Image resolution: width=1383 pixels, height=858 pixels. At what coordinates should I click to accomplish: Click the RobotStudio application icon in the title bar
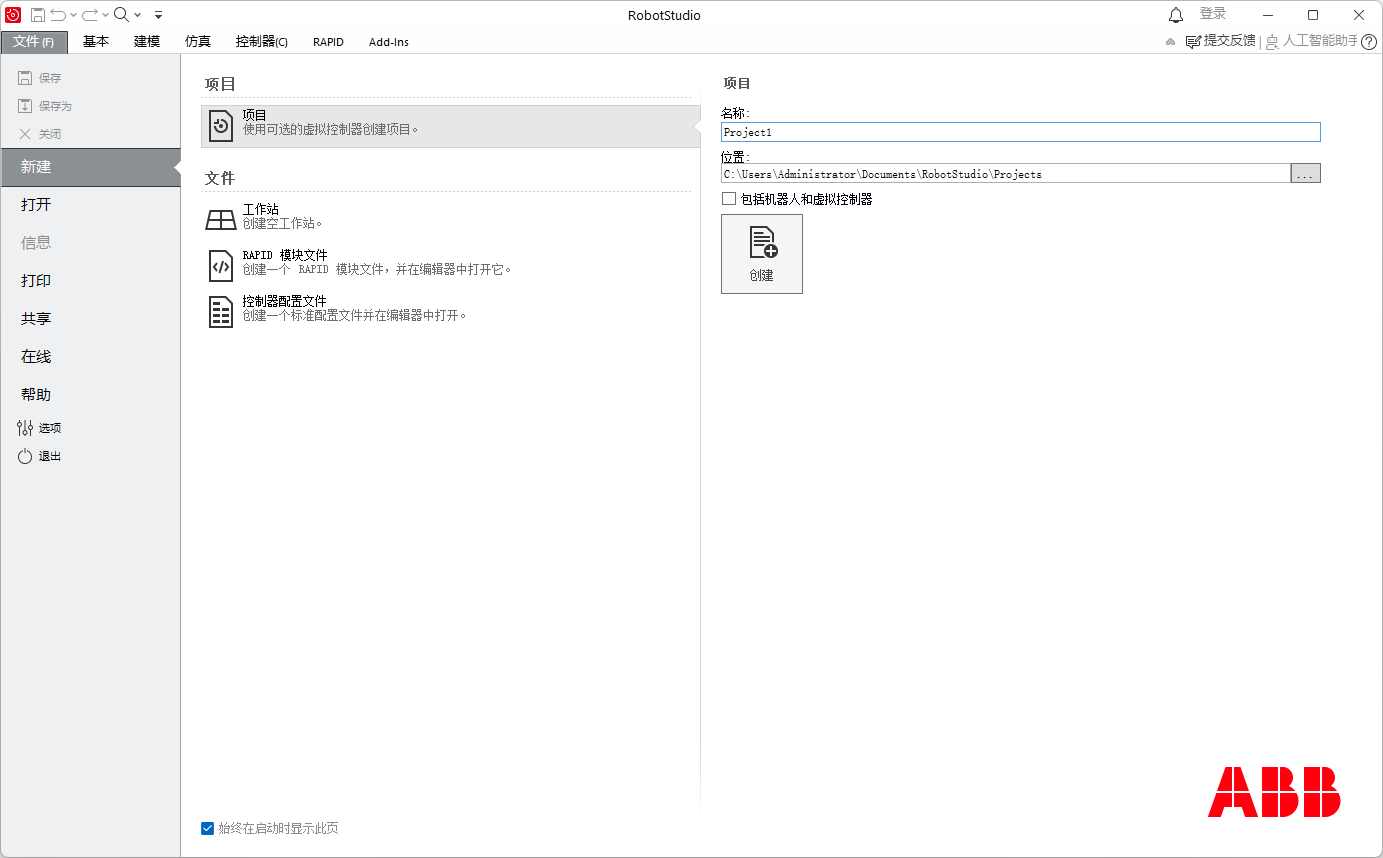(13, 15)
